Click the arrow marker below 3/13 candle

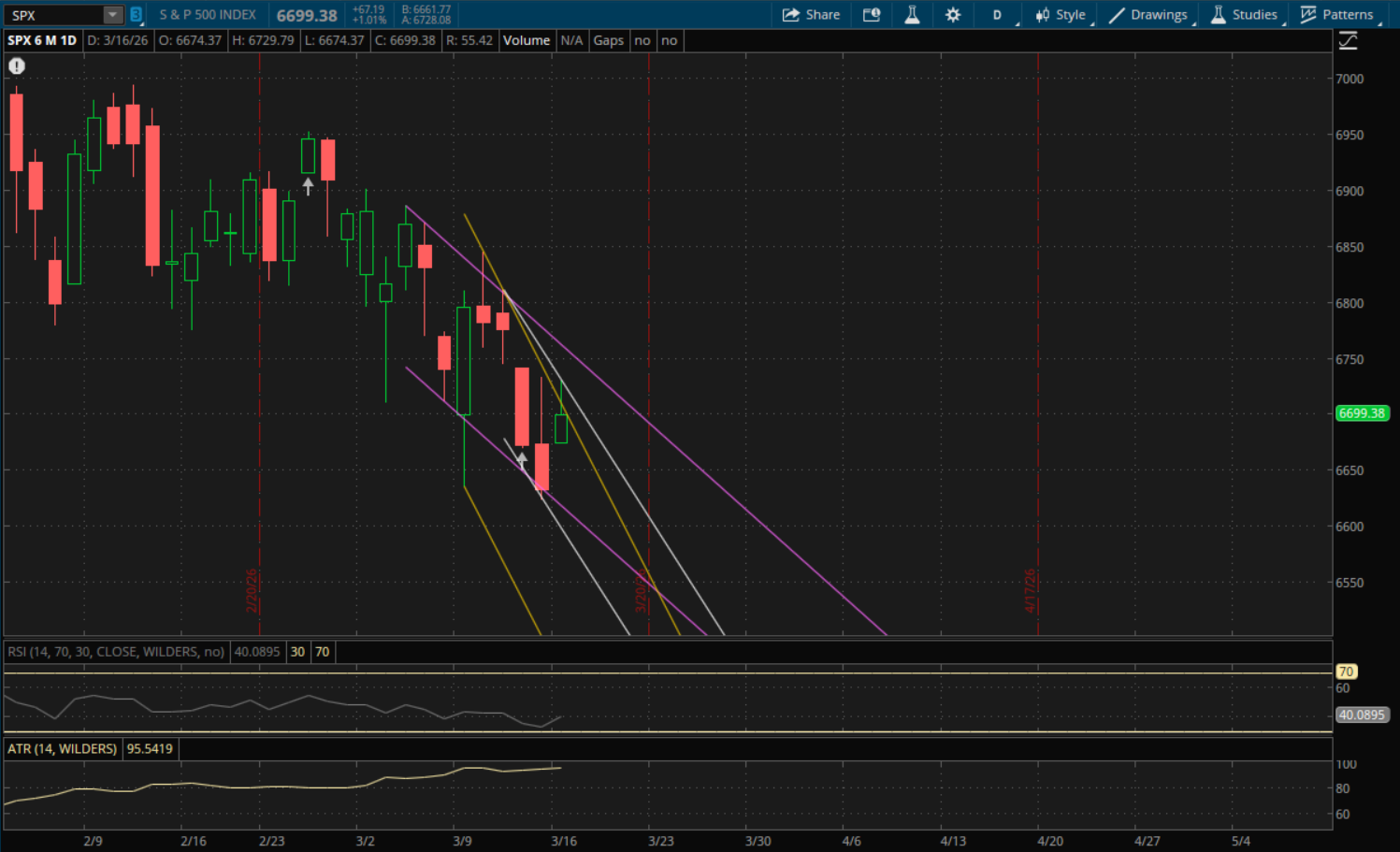tap(522, 459)
